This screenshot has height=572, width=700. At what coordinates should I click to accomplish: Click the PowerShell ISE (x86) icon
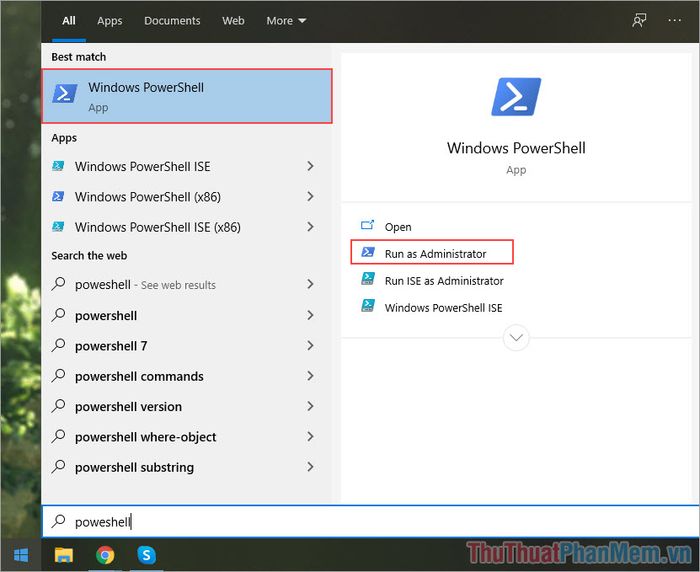(58, 227)
